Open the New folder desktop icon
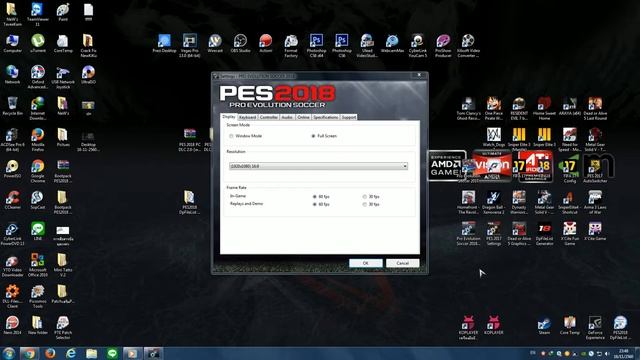Viewport: 640px width, 360px height. [38, 325]
